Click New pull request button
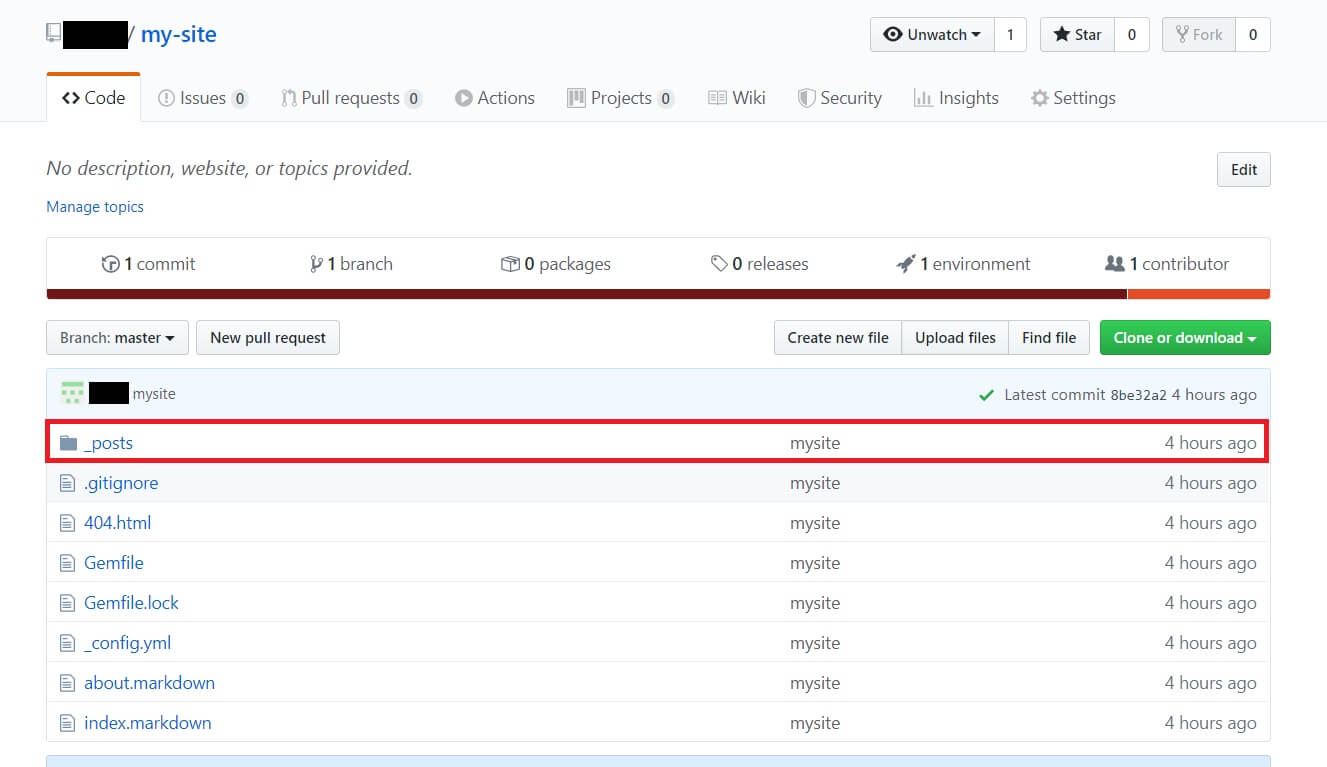This screenshot has height=767, width=1327. [x=268, y=338]
